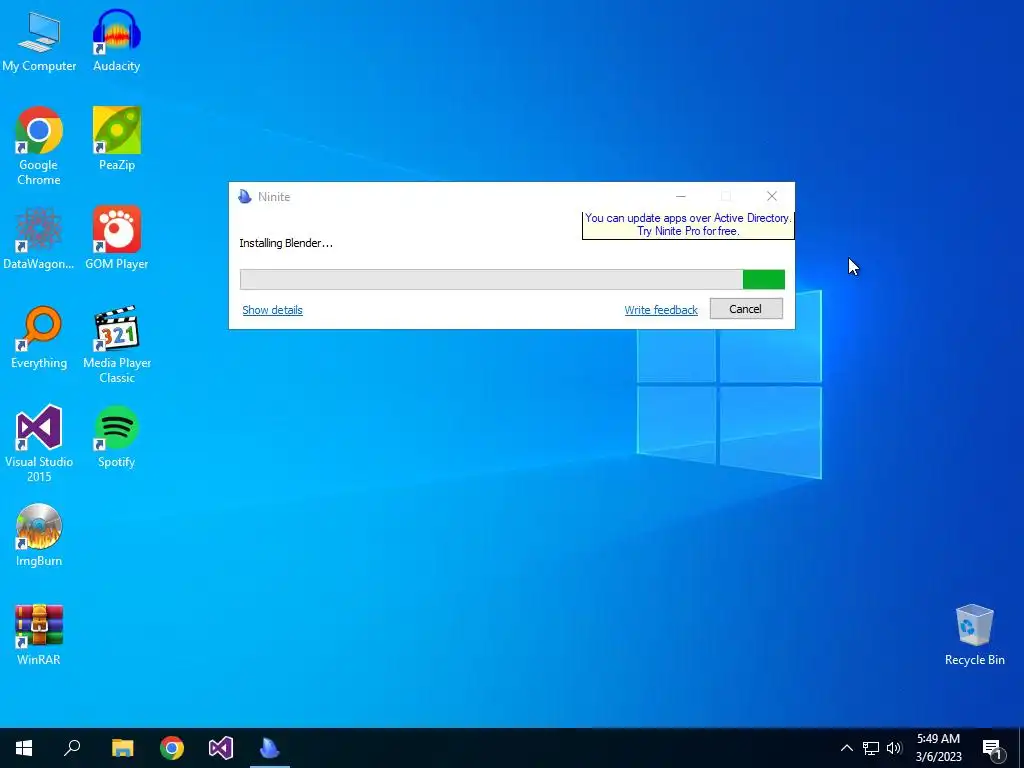
Task: Open Spotify desktop shortcut
Action: coord(116,437)
